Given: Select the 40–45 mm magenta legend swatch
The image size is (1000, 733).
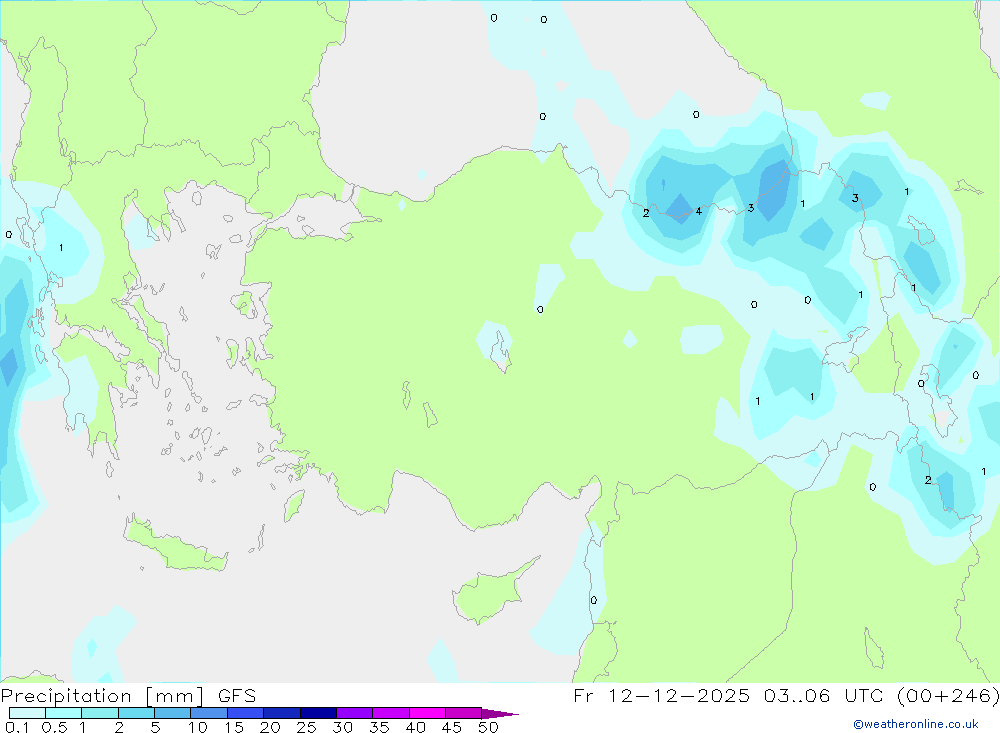Looking at the screenshot, I should 427,713.
